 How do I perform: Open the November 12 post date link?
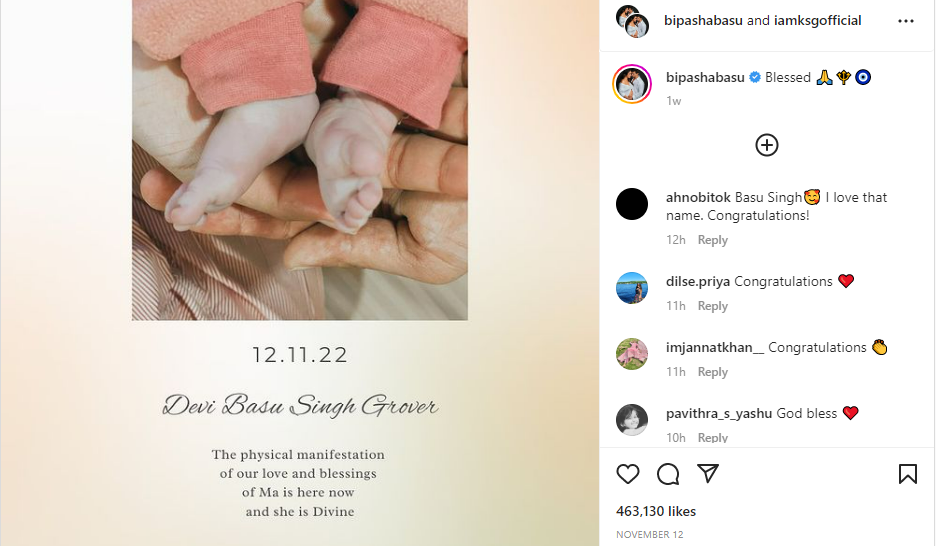(649, 535)
